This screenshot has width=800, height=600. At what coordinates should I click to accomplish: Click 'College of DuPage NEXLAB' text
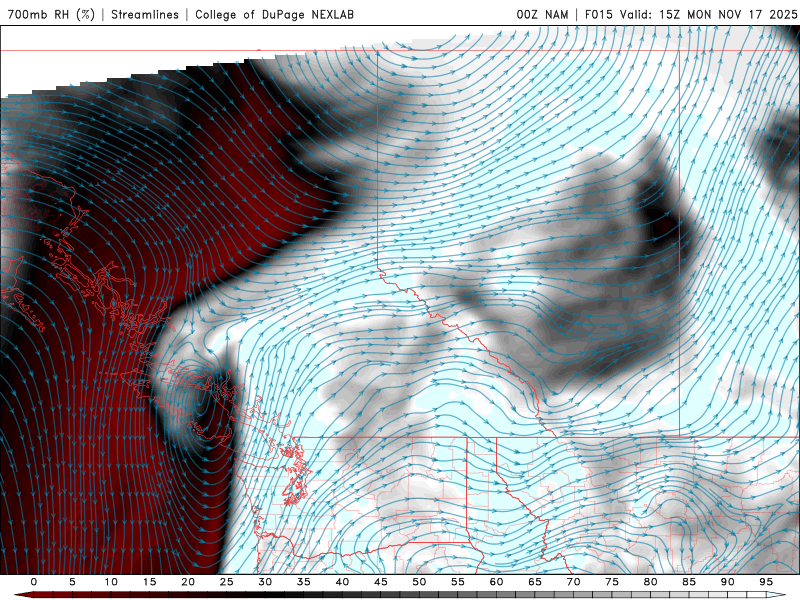274,14
